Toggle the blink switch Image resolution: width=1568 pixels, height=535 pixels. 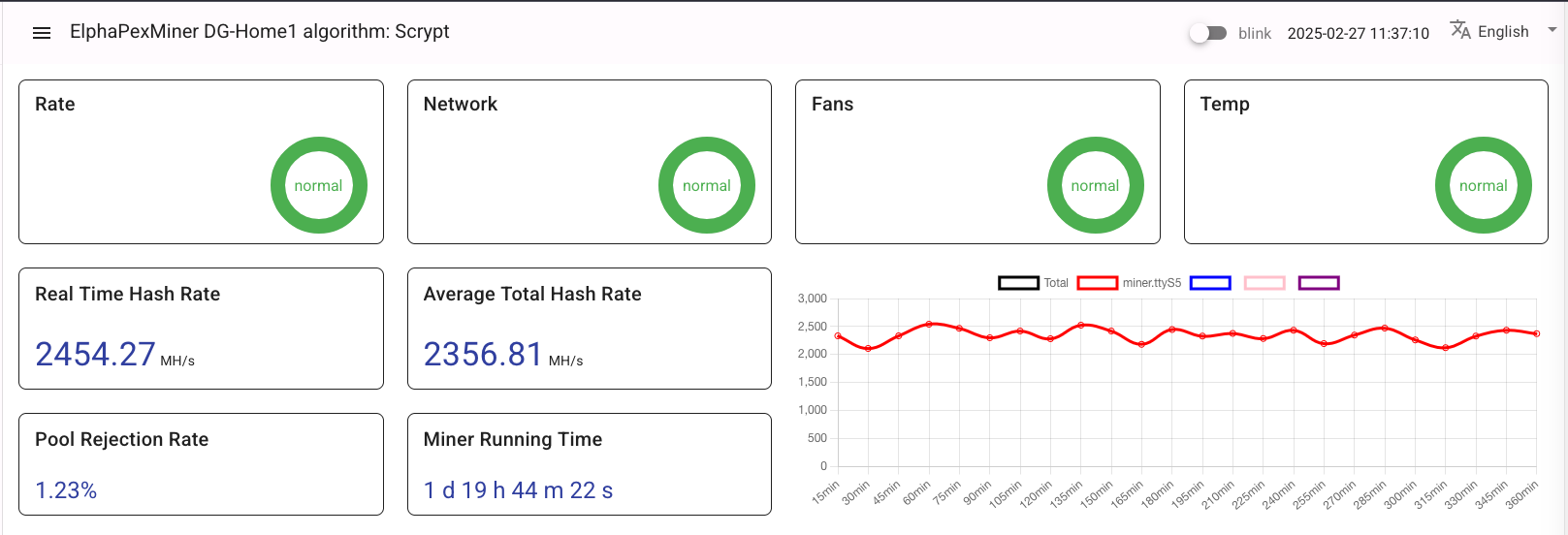pyautogui.click(x=1208, y=33)
